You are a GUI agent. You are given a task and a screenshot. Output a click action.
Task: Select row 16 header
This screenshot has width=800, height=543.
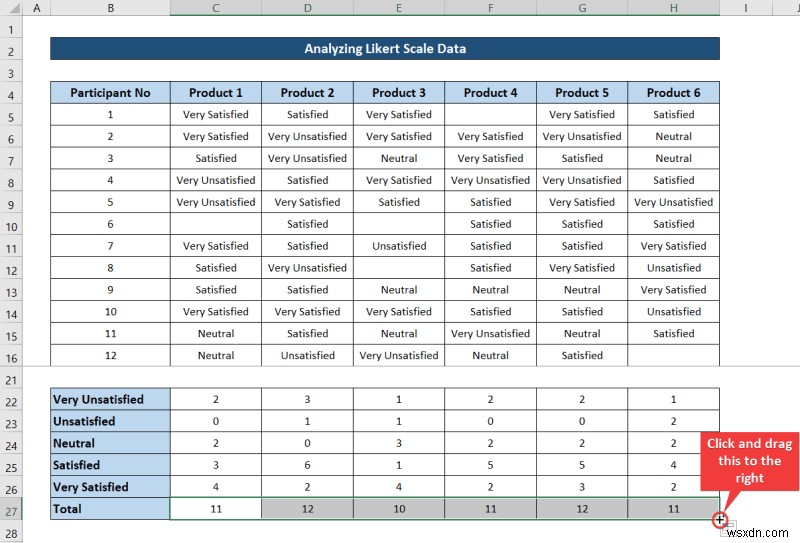tap(11, 358)
